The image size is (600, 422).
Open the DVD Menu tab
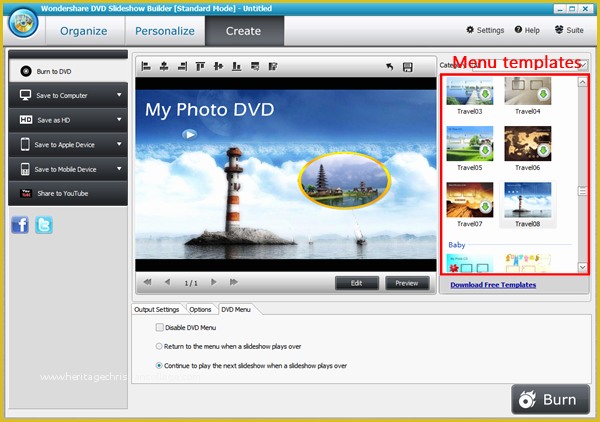click(x=236, y=310)
